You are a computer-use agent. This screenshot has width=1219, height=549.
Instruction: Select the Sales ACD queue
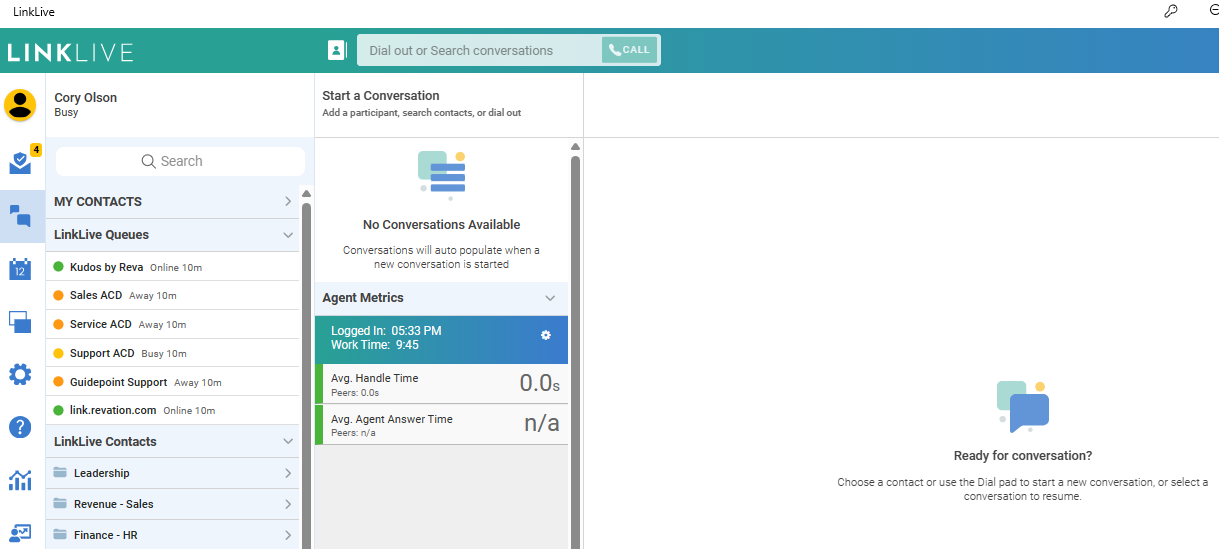[96, 295]
